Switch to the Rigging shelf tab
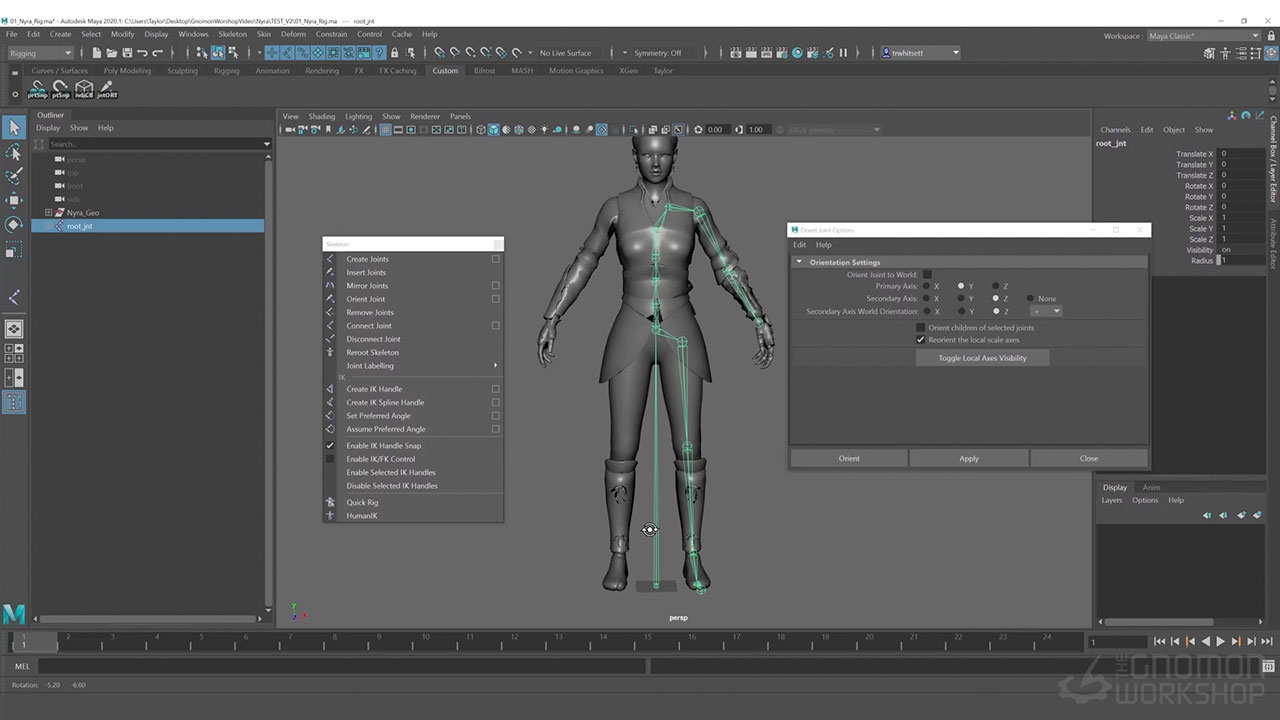This screenshot has width=1280, height=720. (x=226, y=71)
